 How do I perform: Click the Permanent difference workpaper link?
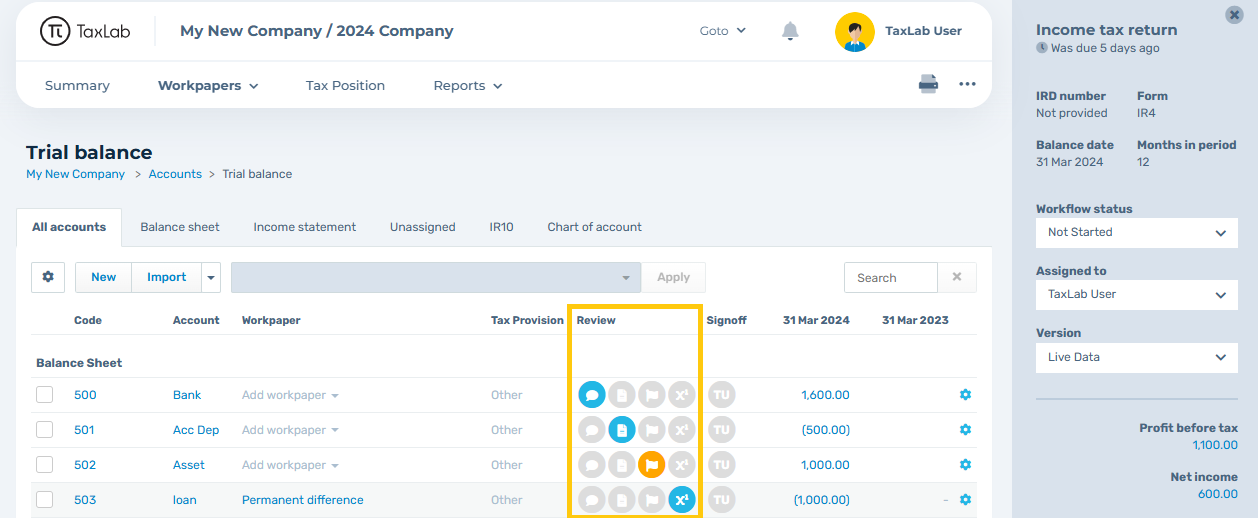[303, 500]
